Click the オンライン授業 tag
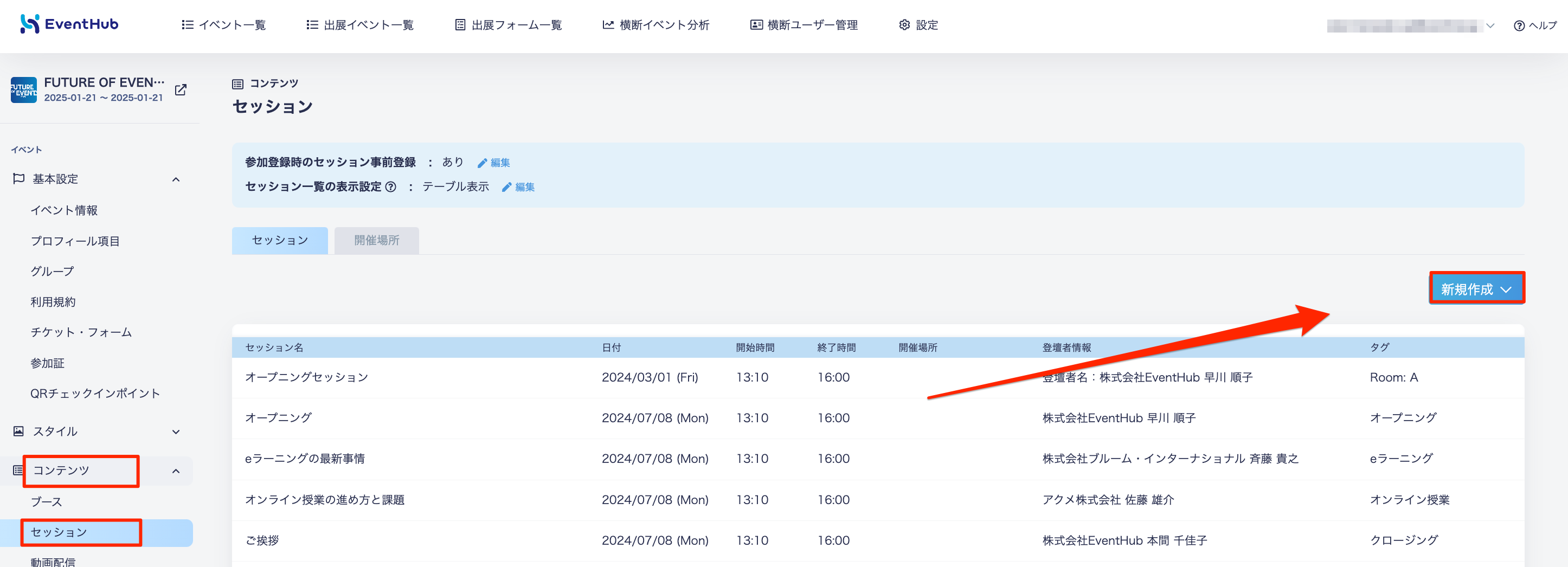Screen dimensions: 1568x567 point(1410,500)
